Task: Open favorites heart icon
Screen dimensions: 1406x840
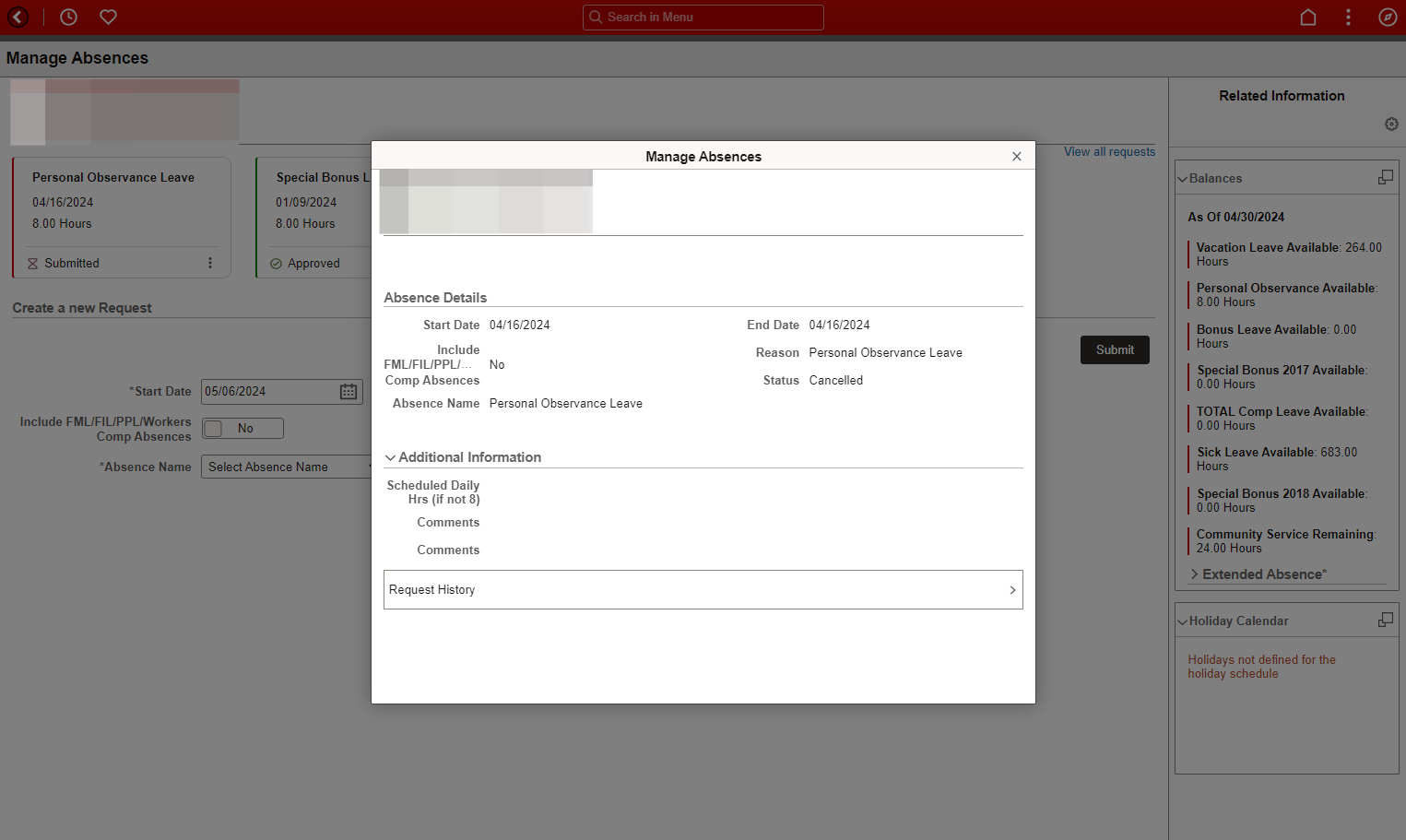Action: tap(108, 17)
